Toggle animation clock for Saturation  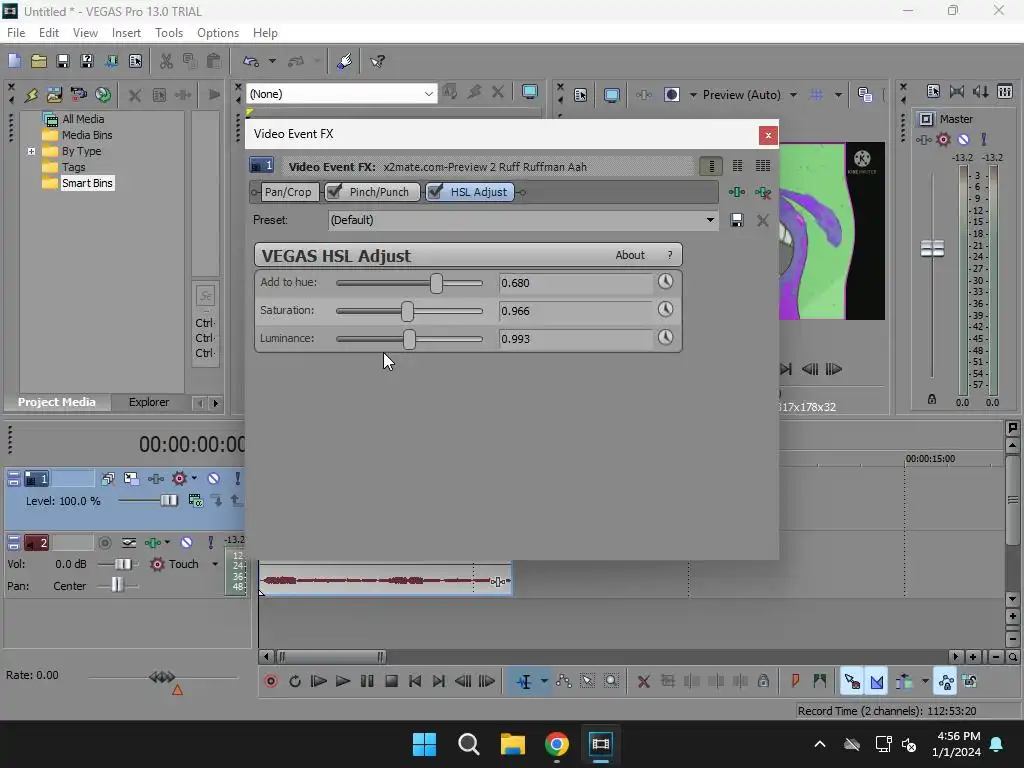tap(665, 309)
